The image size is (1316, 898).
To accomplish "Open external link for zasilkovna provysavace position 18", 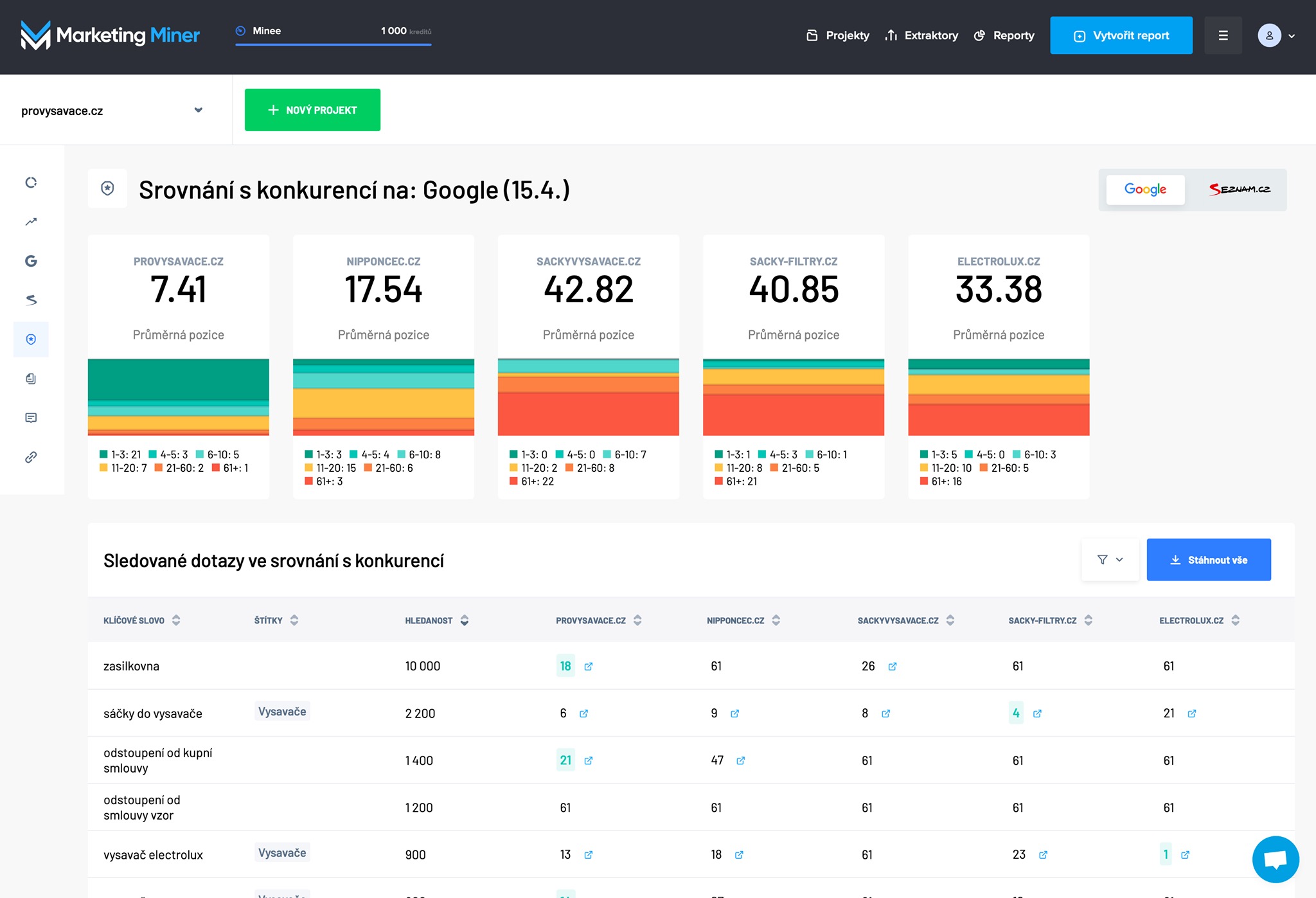I will tap(588, 667).
